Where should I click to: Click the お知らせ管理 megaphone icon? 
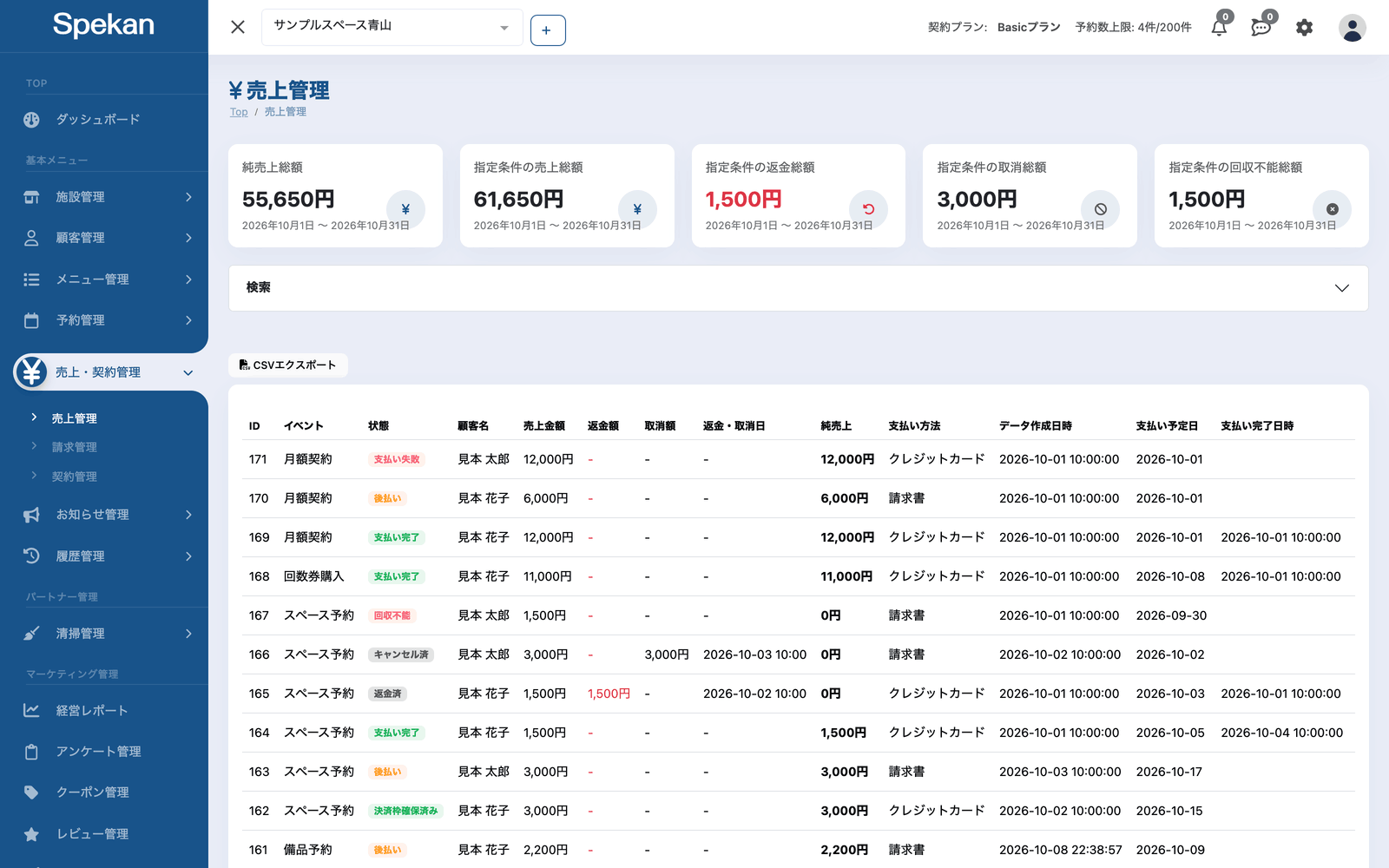[x=31, y=515]
